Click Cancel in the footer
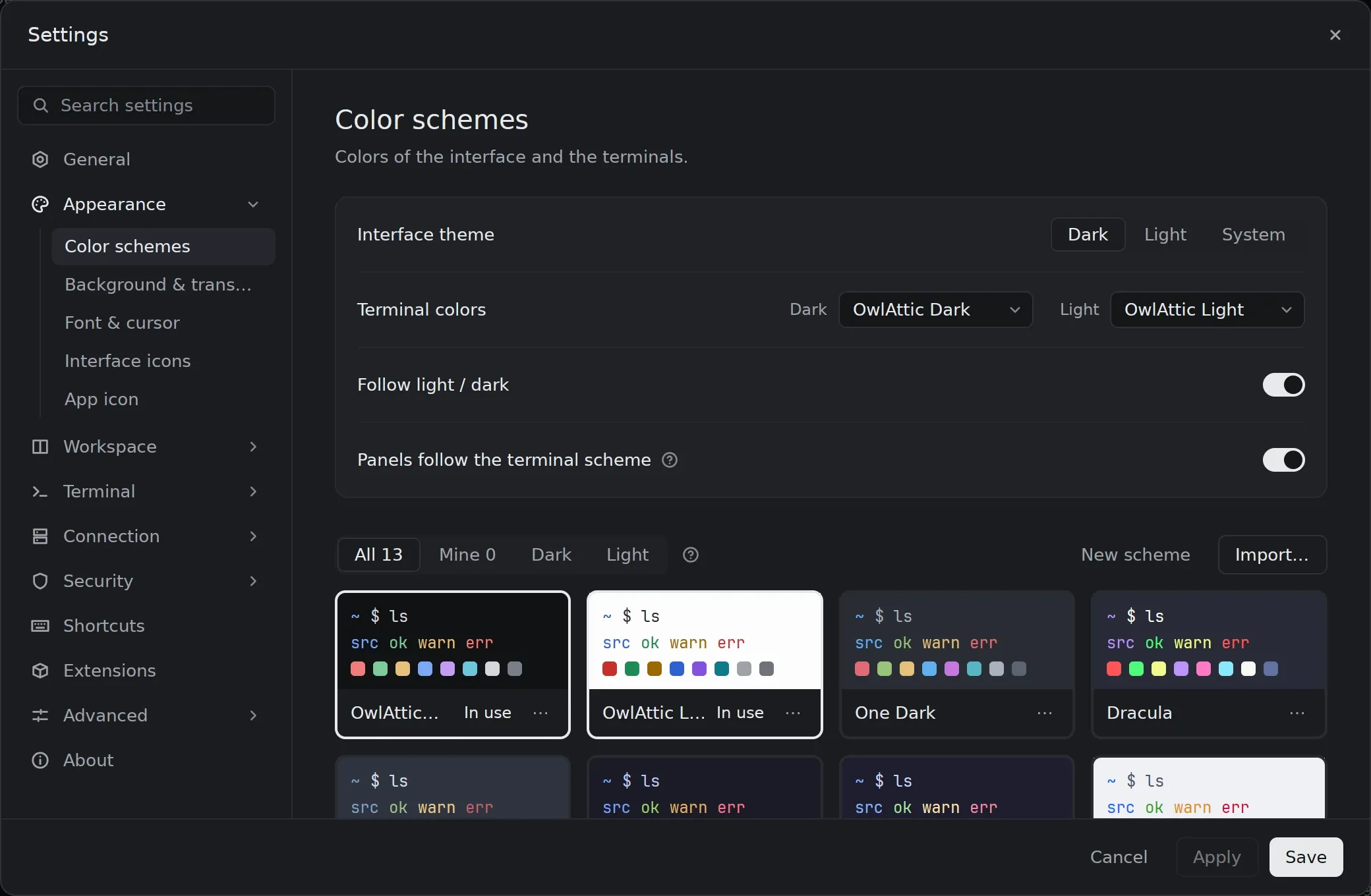Viewport: 1371px width, 896px height. [1119, 857]
